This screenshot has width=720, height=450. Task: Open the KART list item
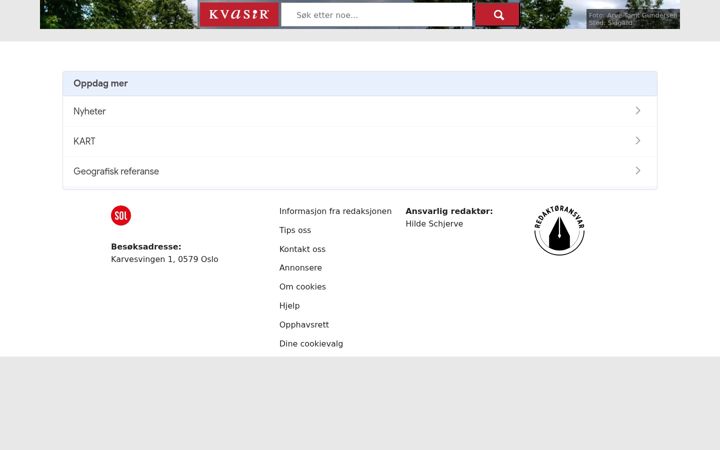pos(360,141)
